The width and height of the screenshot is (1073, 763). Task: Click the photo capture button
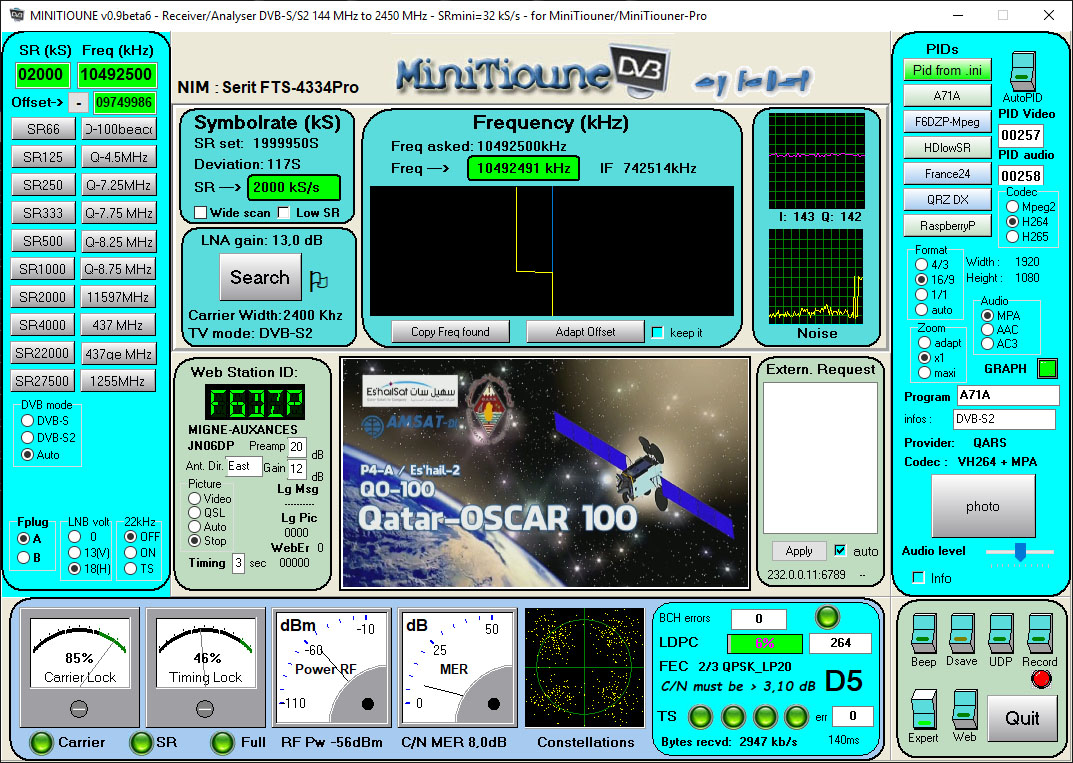(983, 507)
